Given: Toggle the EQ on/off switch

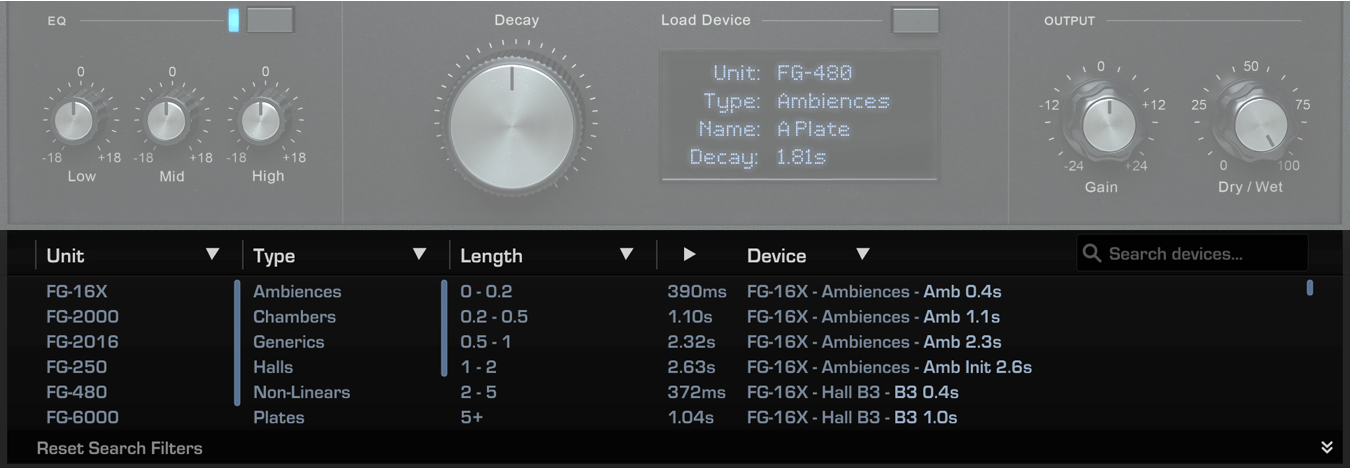Looking at the screenshot, I should [270, 20].
